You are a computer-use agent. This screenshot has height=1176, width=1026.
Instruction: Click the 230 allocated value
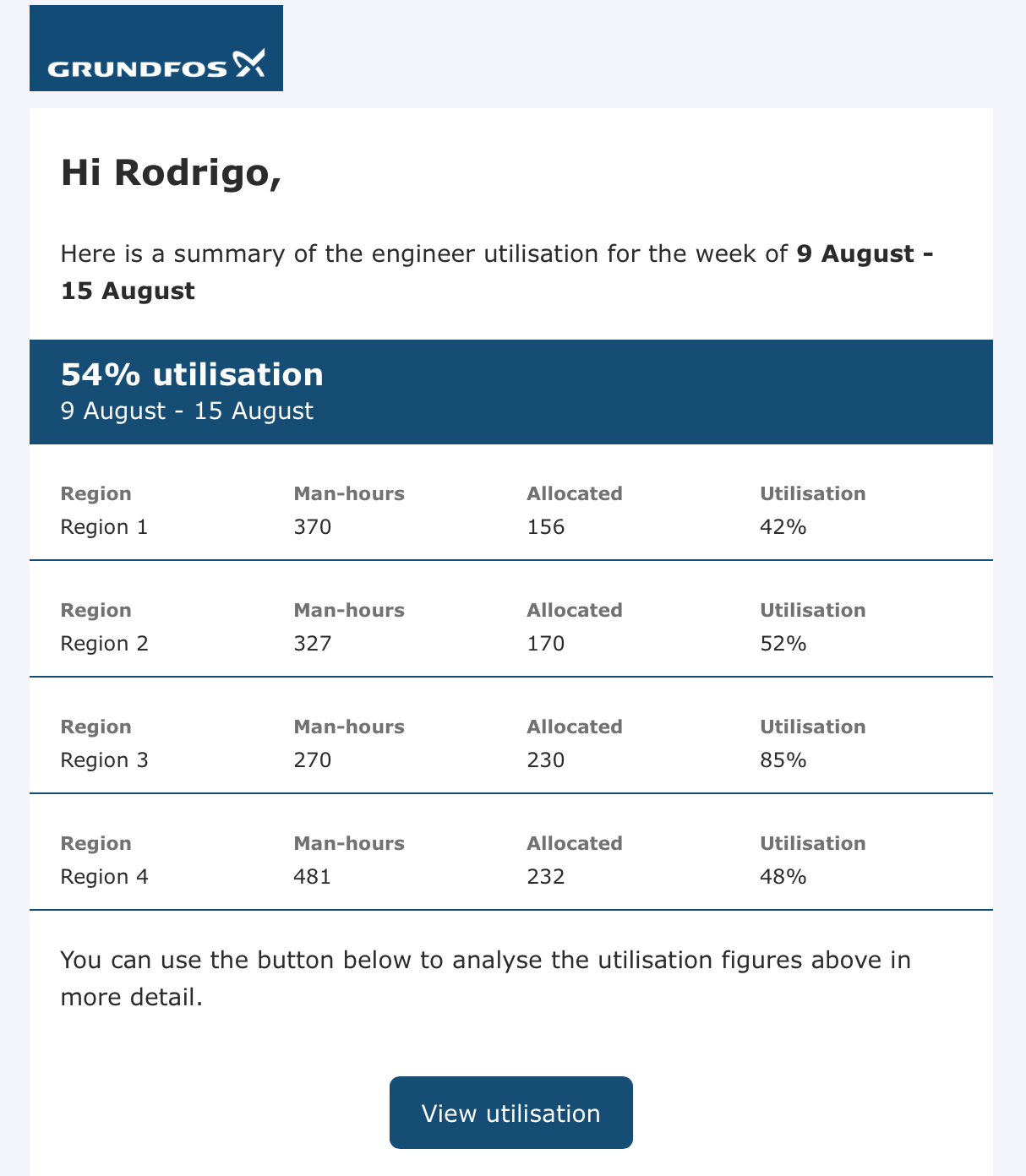pos(546,760)
